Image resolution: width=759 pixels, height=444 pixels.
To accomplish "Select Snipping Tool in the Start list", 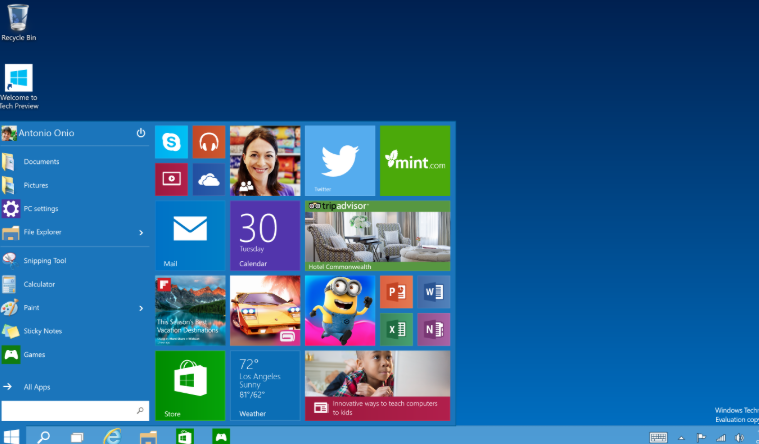I will [45, 260].
